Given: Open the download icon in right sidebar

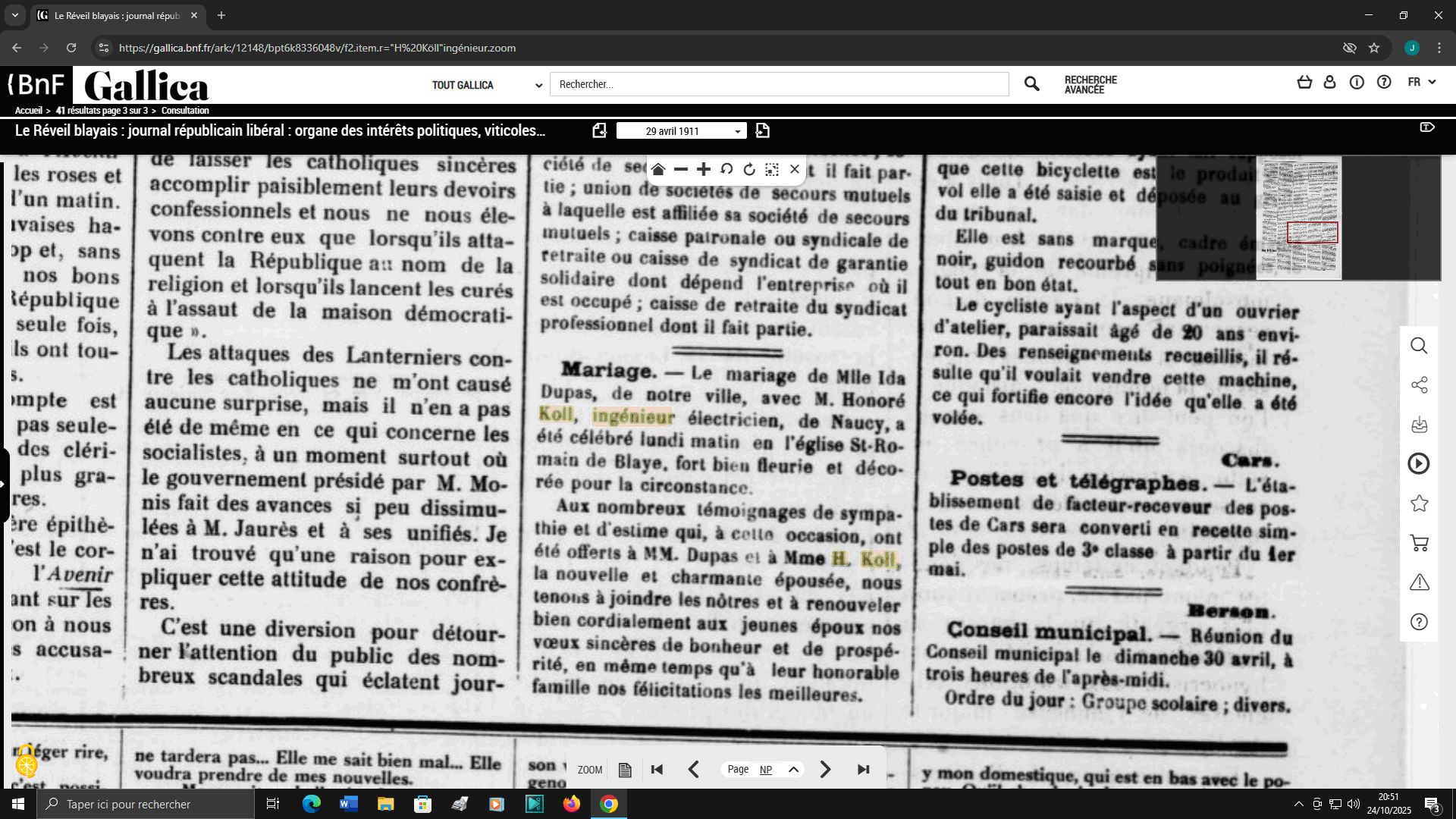Looking at the screenshot, I should 1419,425.
